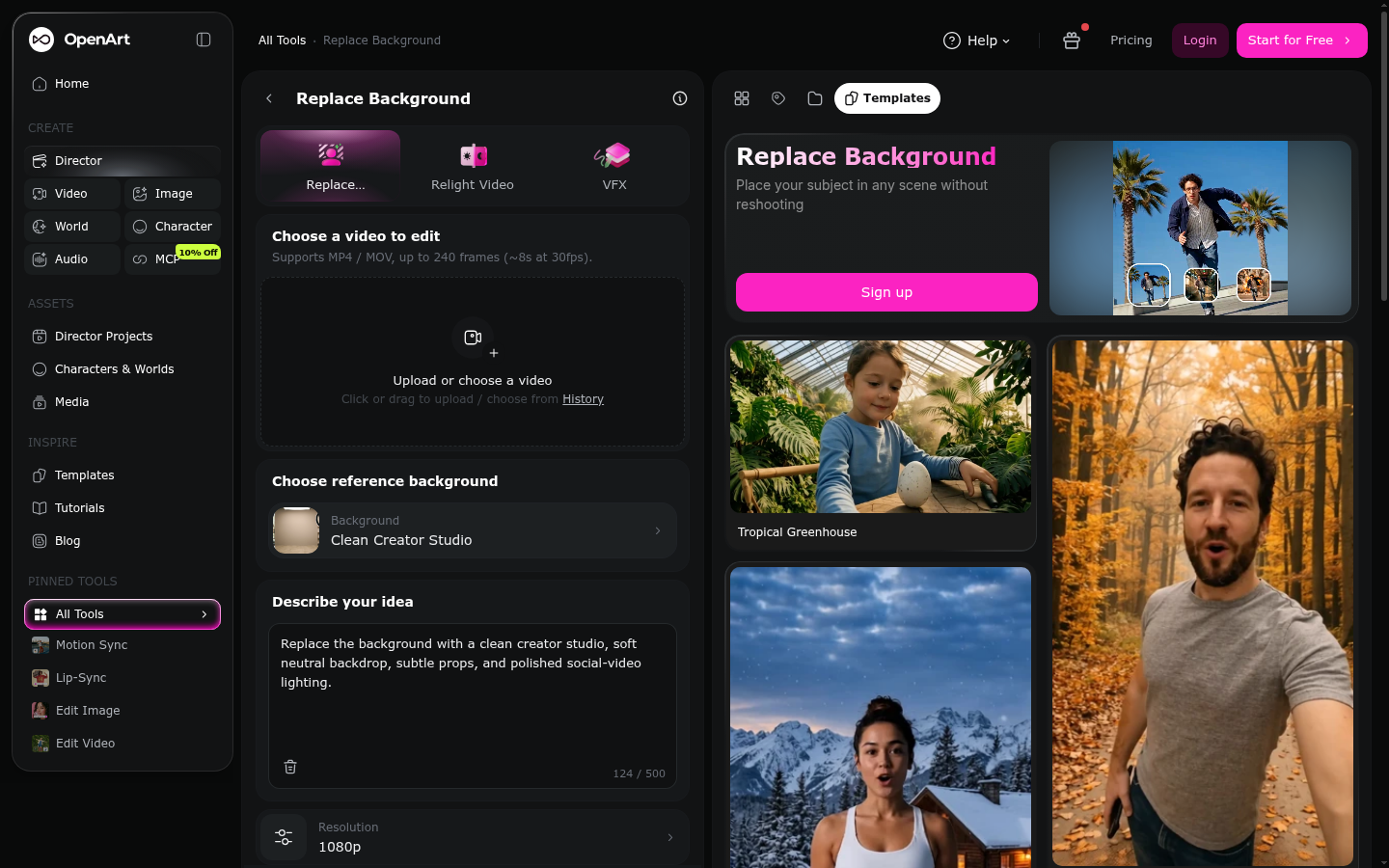
Task: Expand the Help dropdown
Action: (x=976, y=41)
